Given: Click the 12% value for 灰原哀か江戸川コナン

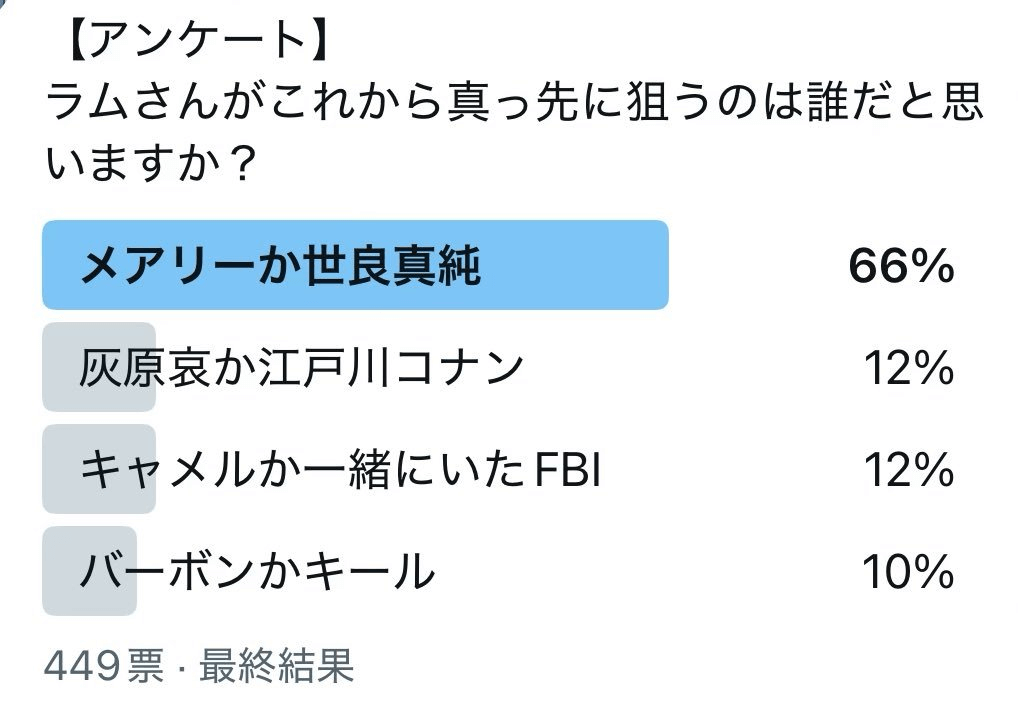Looking at the screenshot, I should pyautogui.click(x=907, y=369).
